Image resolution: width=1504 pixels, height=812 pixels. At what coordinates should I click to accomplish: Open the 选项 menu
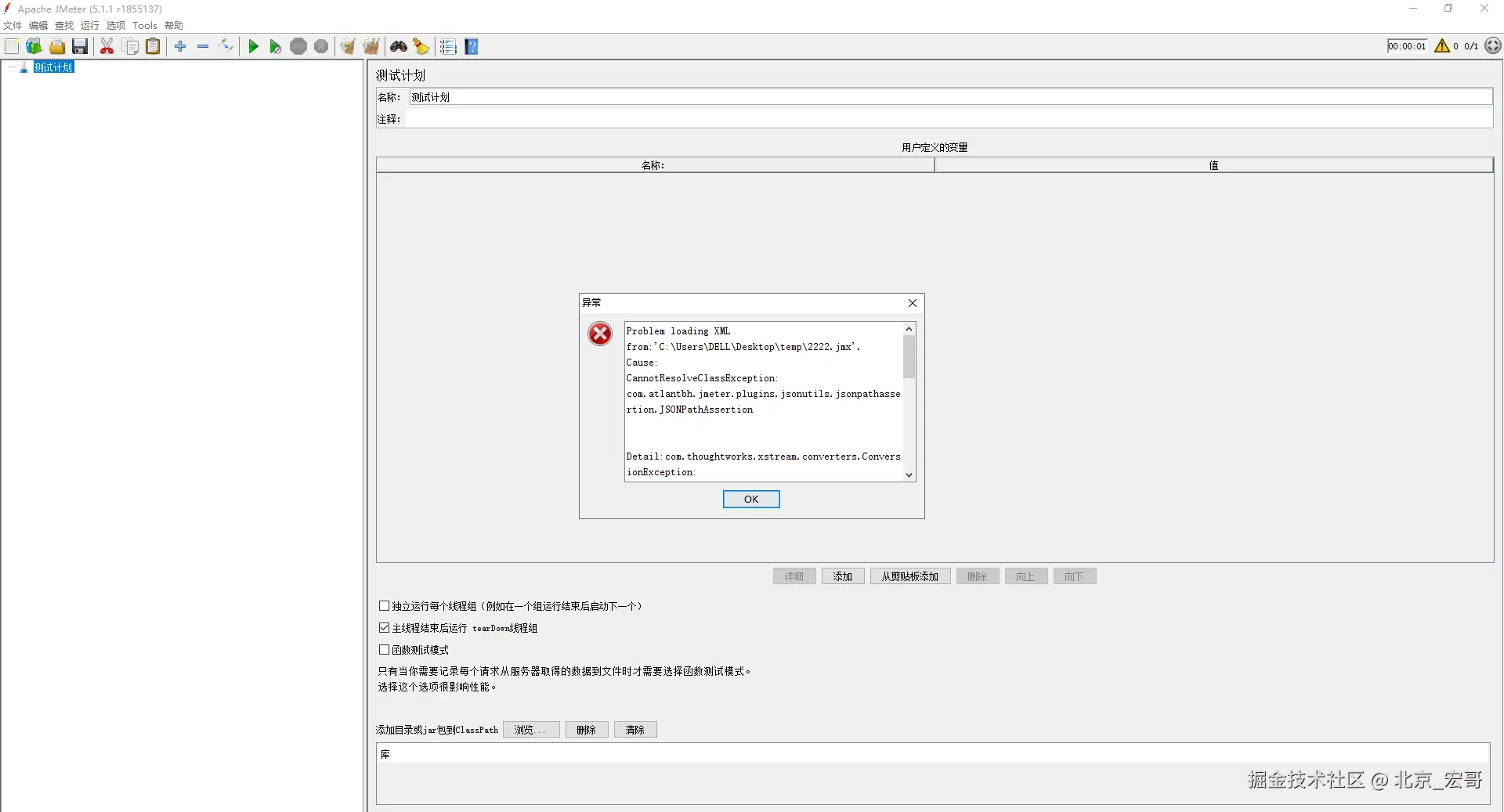click(116, 26)
